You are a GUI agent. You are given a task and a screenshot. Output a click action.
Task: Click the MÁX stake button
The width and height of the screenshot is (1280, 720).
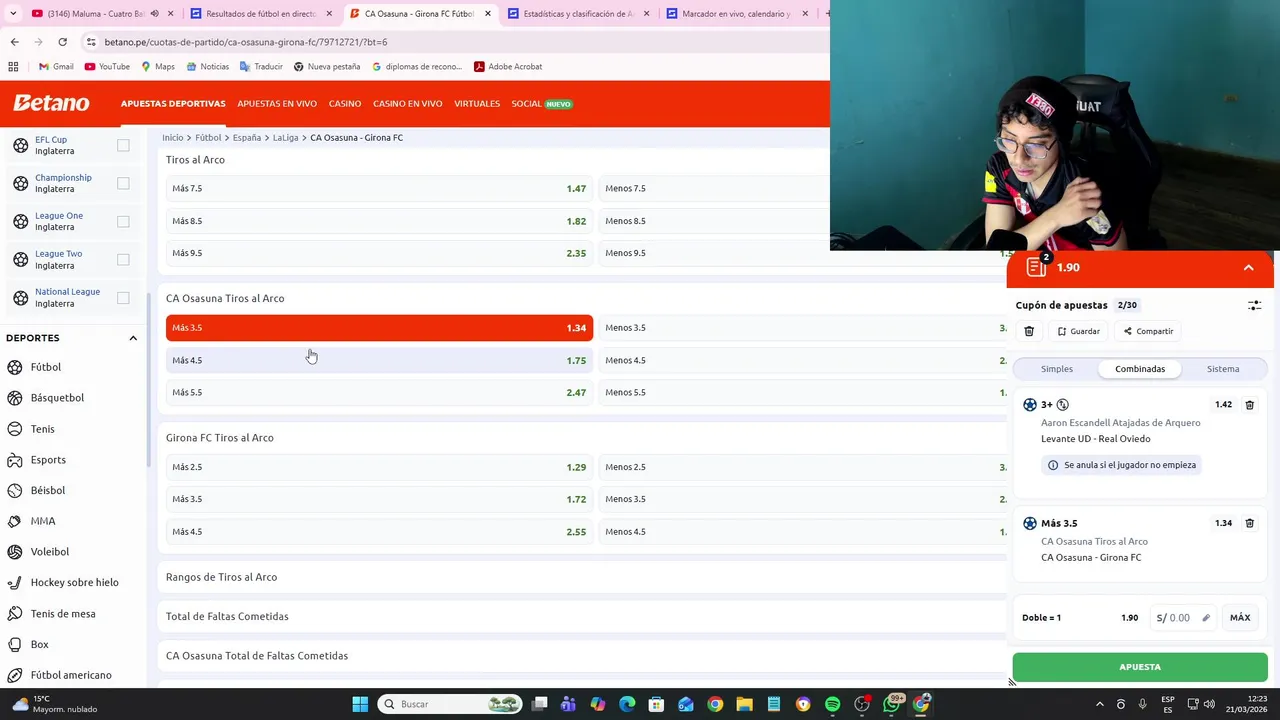(x=1240, y=618)
